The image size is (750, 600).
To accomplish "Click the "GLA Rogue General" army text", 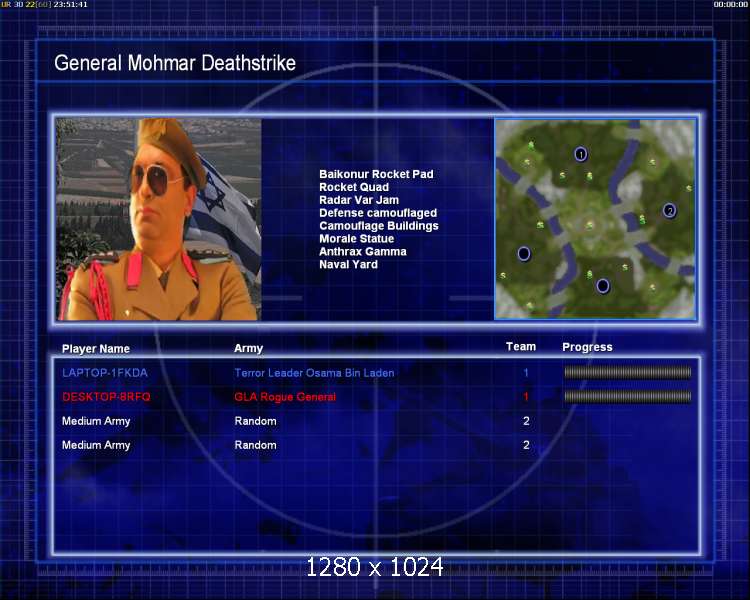I will point(285,397).
